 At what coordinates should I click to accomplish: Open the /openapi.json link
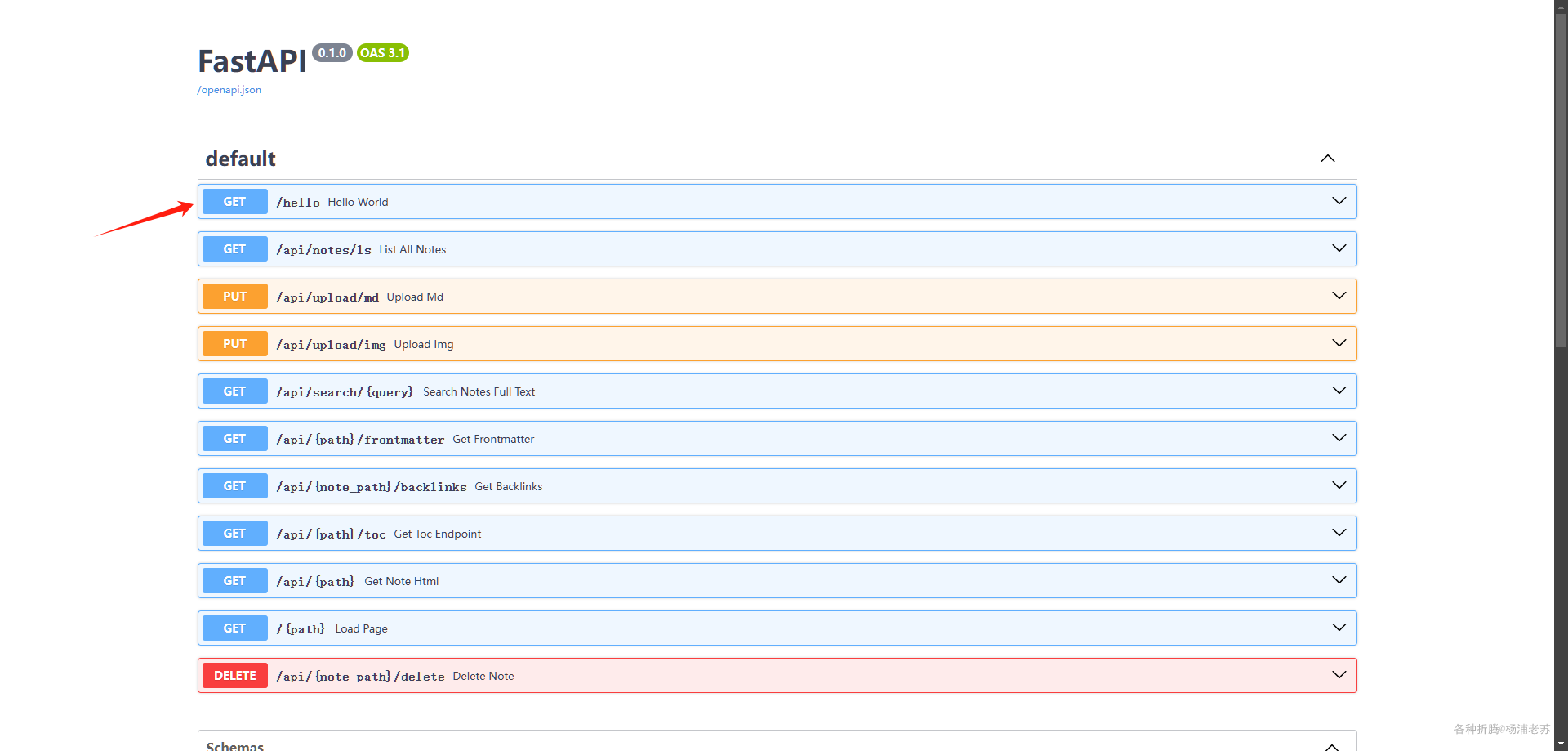pos(229,90)
